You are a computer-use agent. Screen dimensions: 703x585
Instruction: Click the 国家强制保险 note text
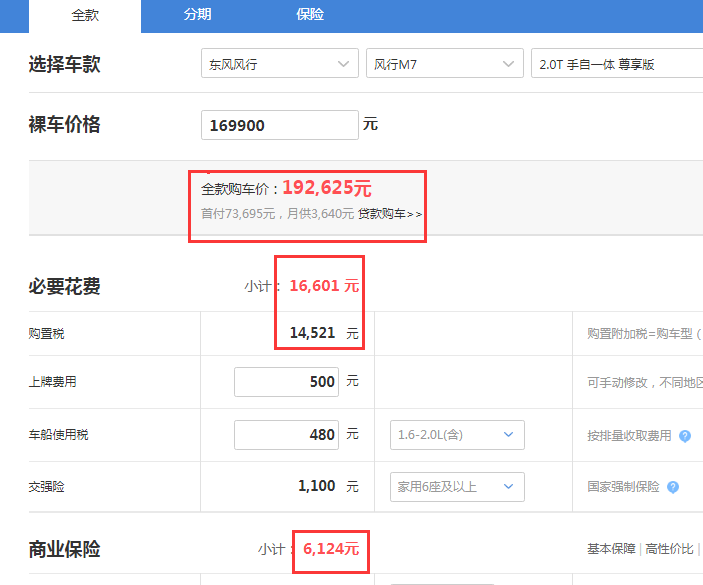click(623, 487)
